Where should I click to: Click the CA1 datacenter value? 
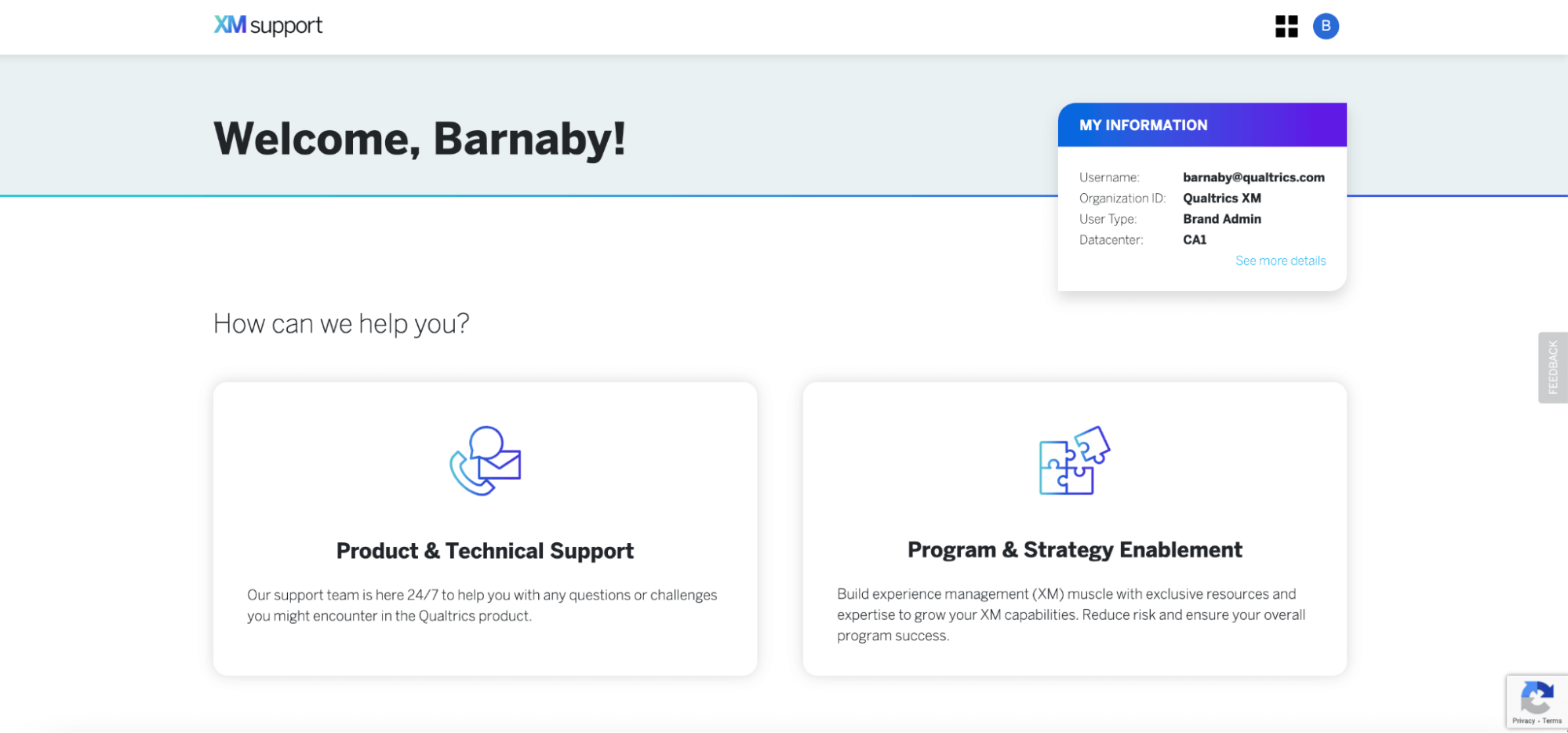point(1195,240)
